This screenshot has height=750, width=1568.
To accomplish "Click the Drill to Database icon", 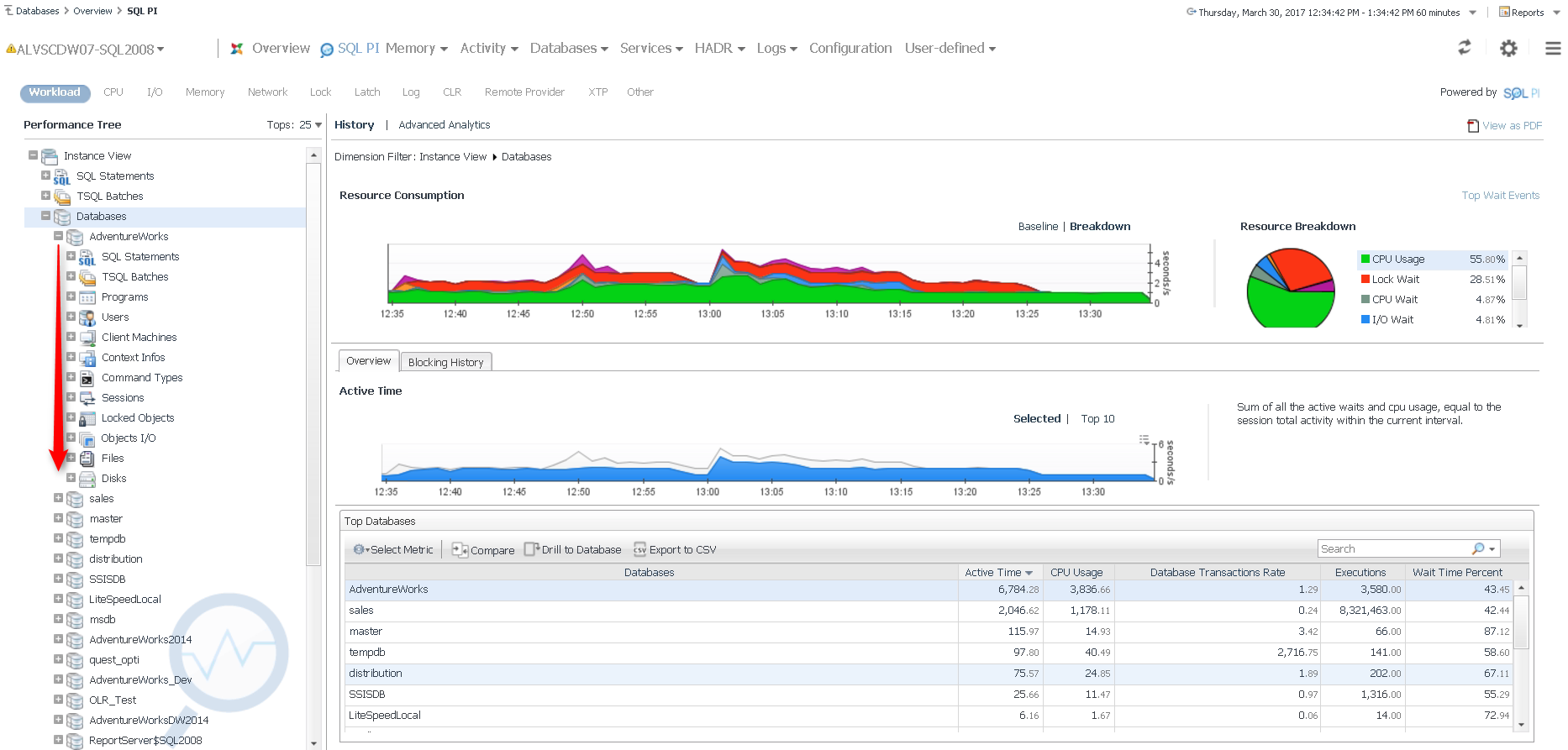I will [531, 549].
